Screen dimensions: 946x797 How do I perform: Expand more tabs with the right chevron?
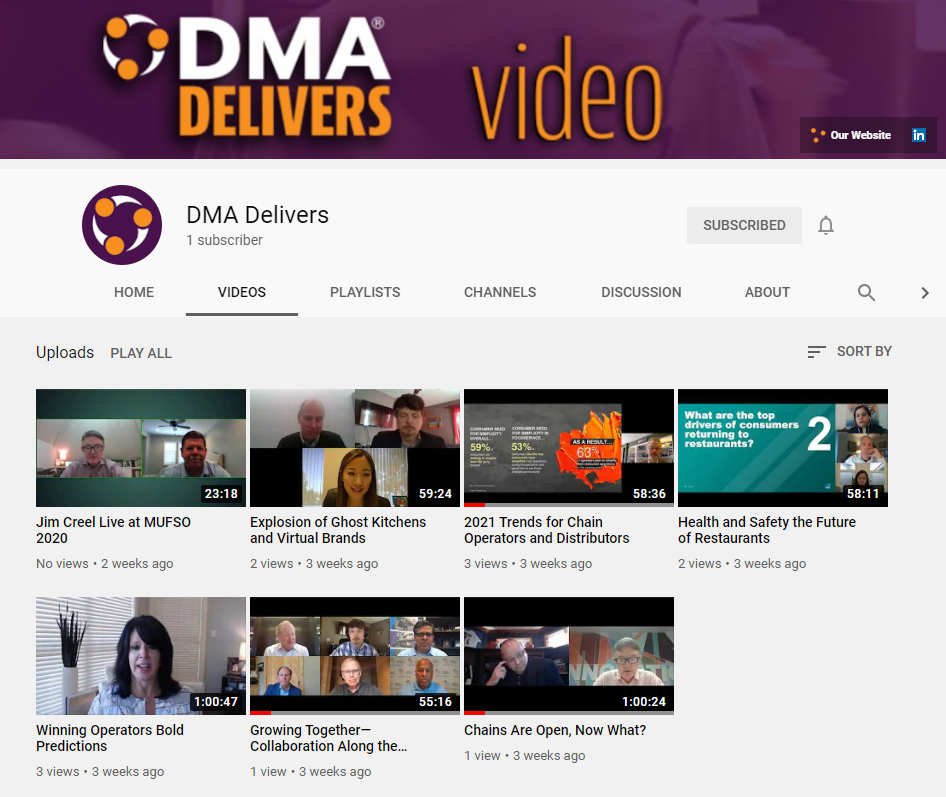click(924, 293)
